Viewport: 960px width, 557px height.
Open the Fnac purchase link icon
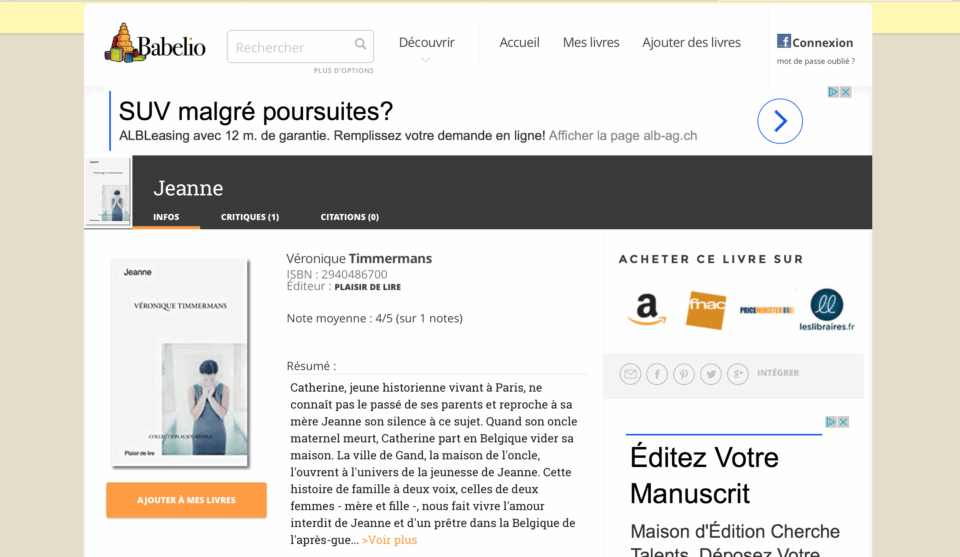pos(706,310)
